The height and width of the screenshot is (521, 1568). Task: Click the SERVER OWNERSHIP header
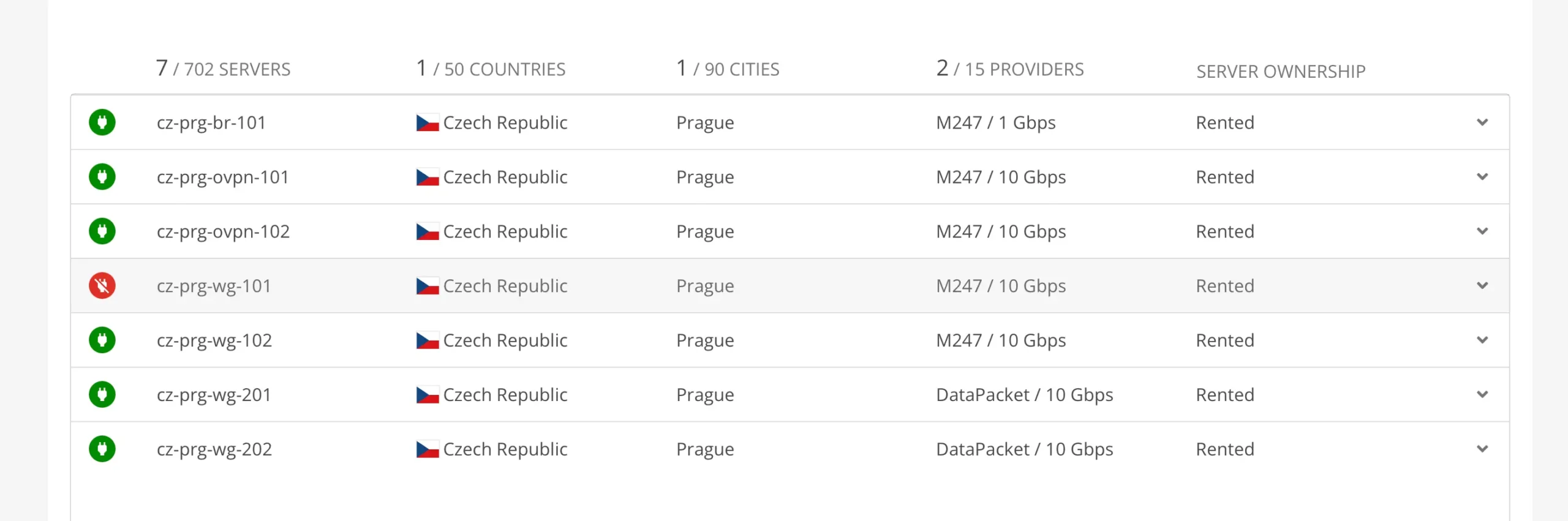tap(1280, 71)
